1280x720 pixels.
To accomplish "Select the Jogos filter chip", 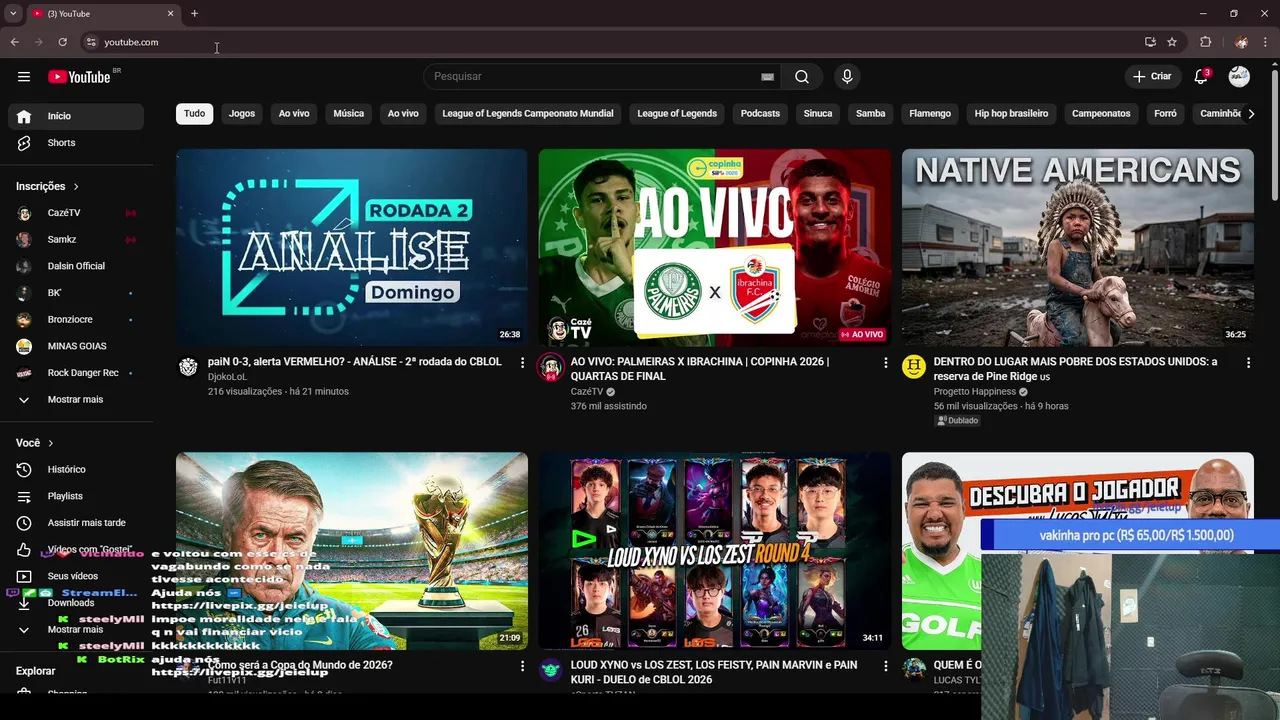I will click(x=242, y=114).
